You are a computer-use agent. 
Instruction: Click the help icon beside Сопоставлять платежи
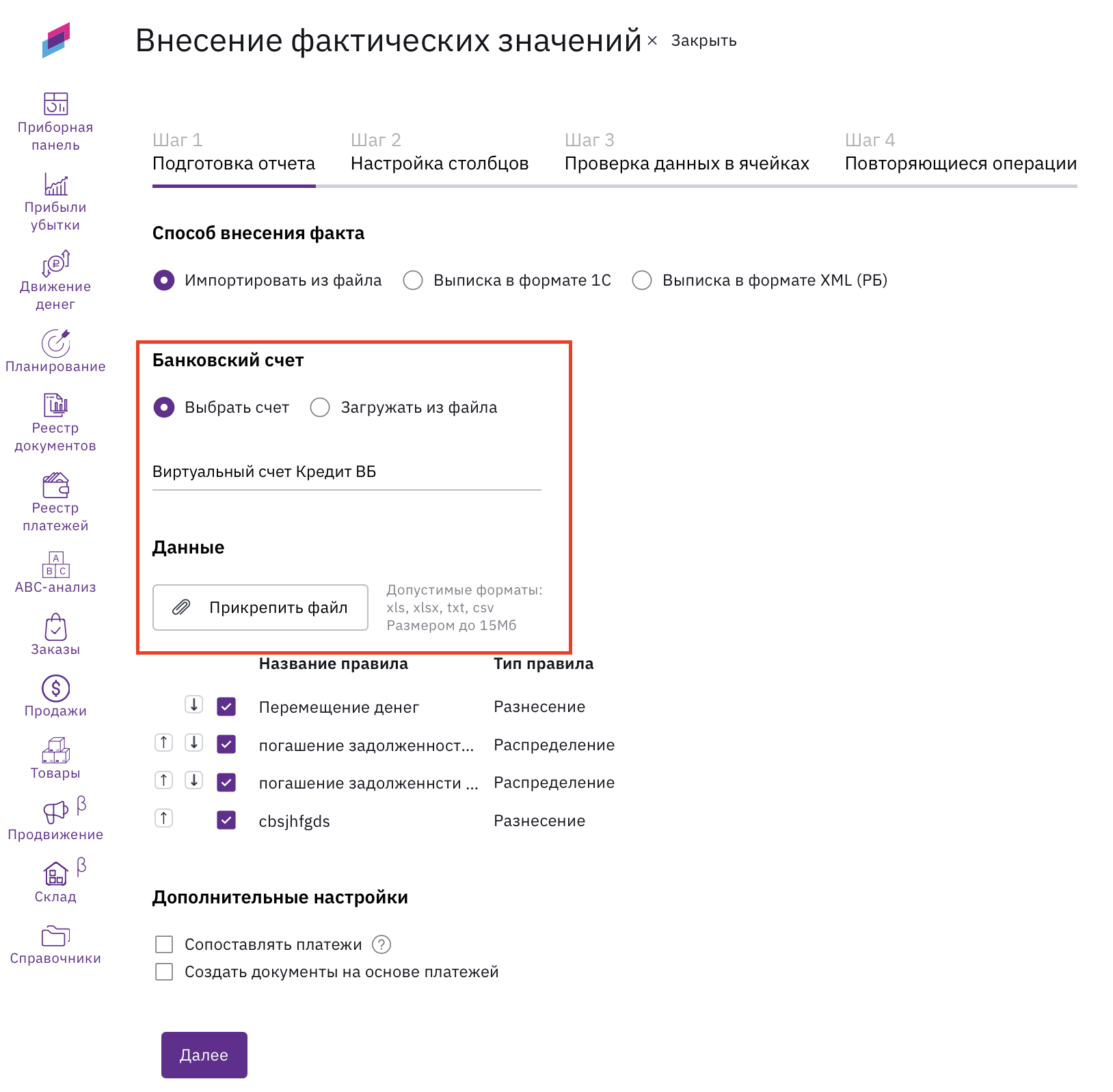(x=381, y=944)
